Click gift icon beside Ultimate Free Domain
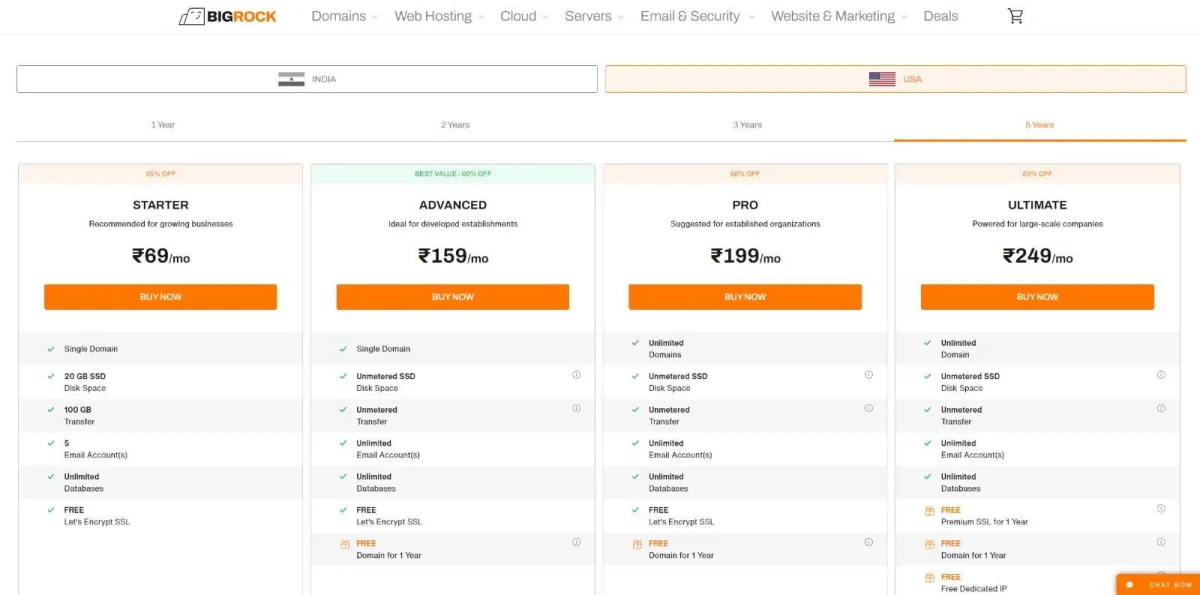 pyautogui.click(x=930, y=544)
